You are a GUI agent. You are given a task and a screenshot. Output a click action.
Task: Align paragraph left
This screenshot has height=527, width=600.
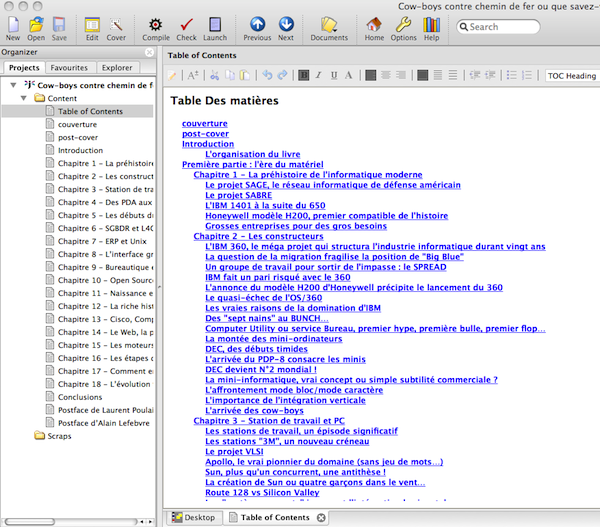[370, 75]
